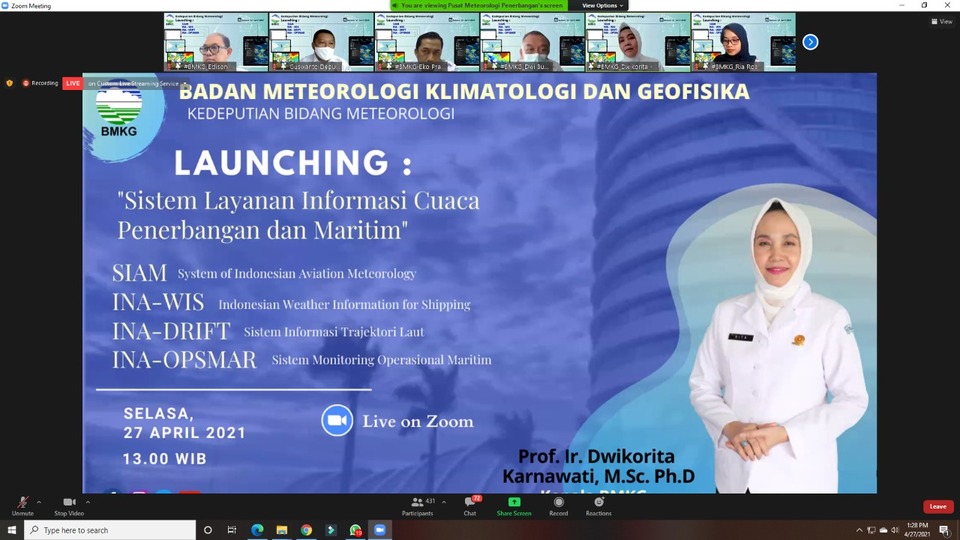Change layout using the View button
Viewport: 960px width, 540px height.
942,21
